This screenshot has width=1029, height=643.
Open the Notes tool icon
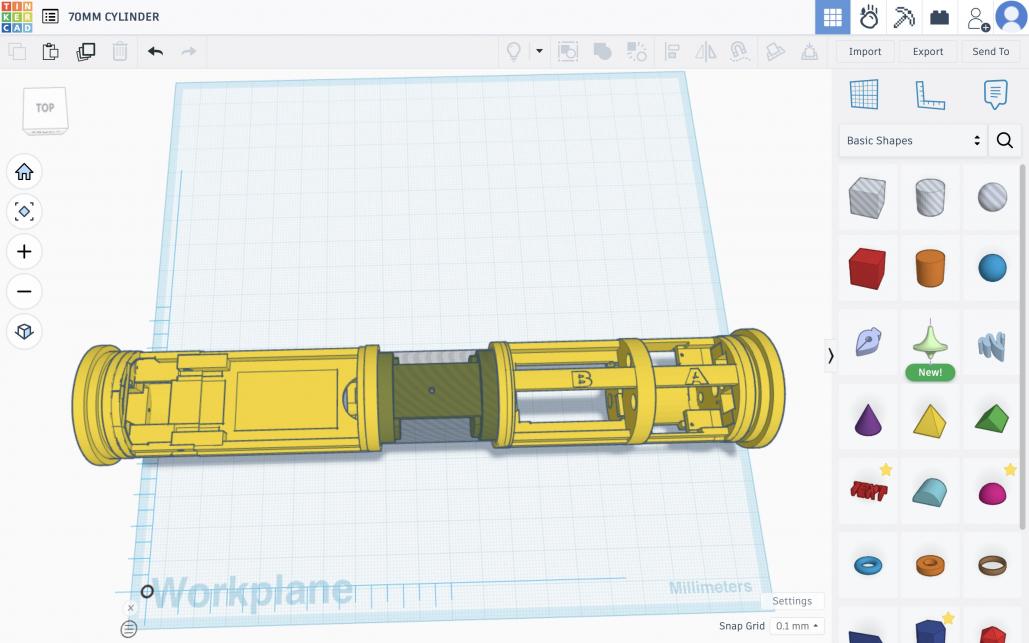click(x=994, y=95)
